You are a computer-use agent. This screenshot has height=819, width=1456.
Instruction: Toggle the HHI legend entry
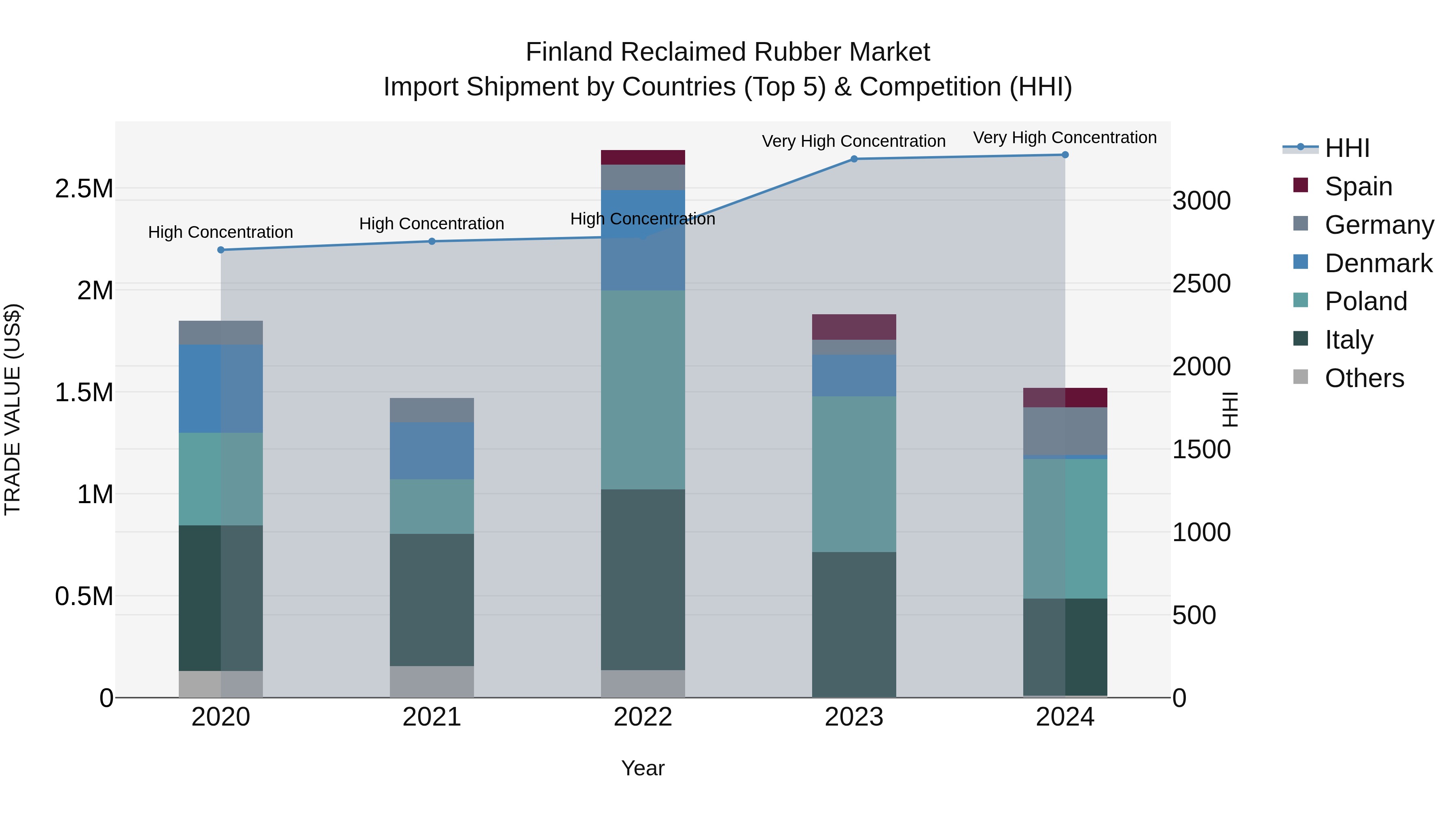[1327, 148]
